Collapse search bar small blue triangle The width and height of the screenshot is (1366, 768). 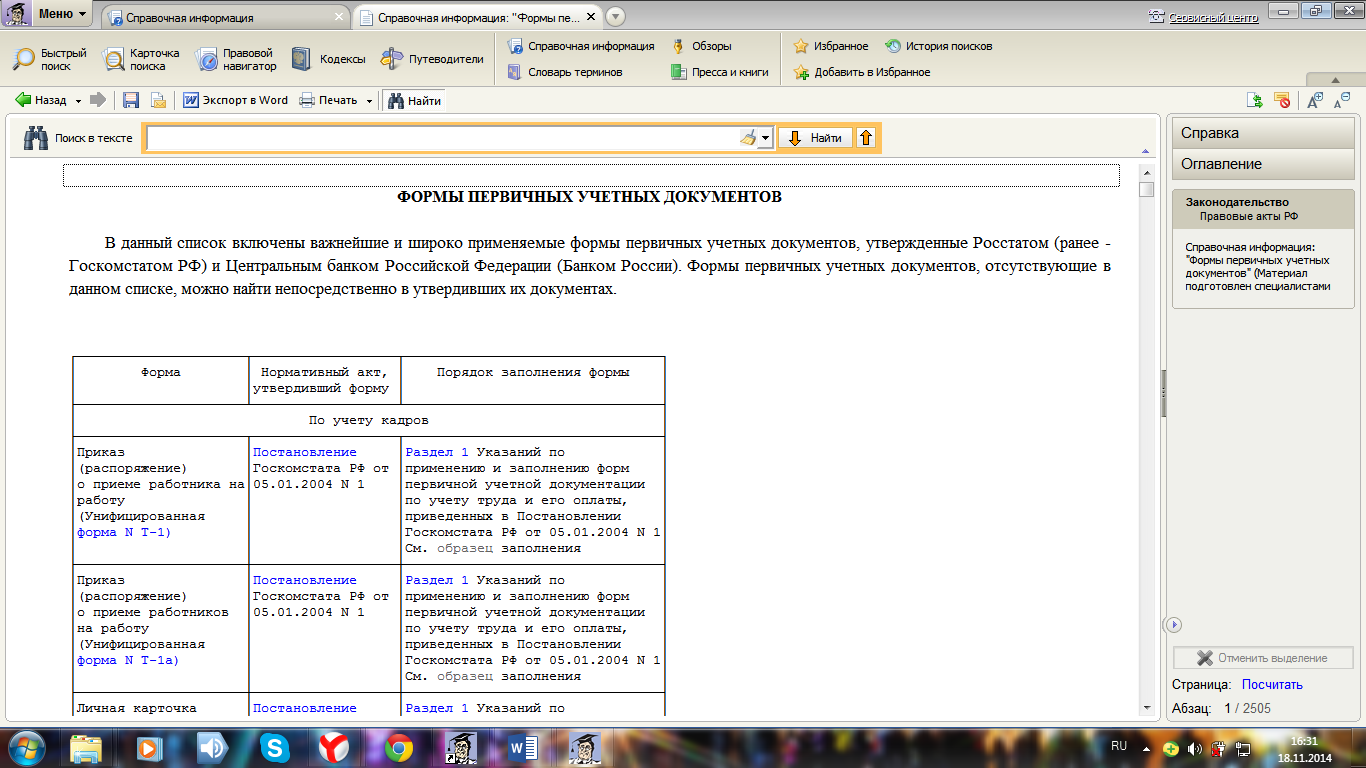tap(1144, 151)
